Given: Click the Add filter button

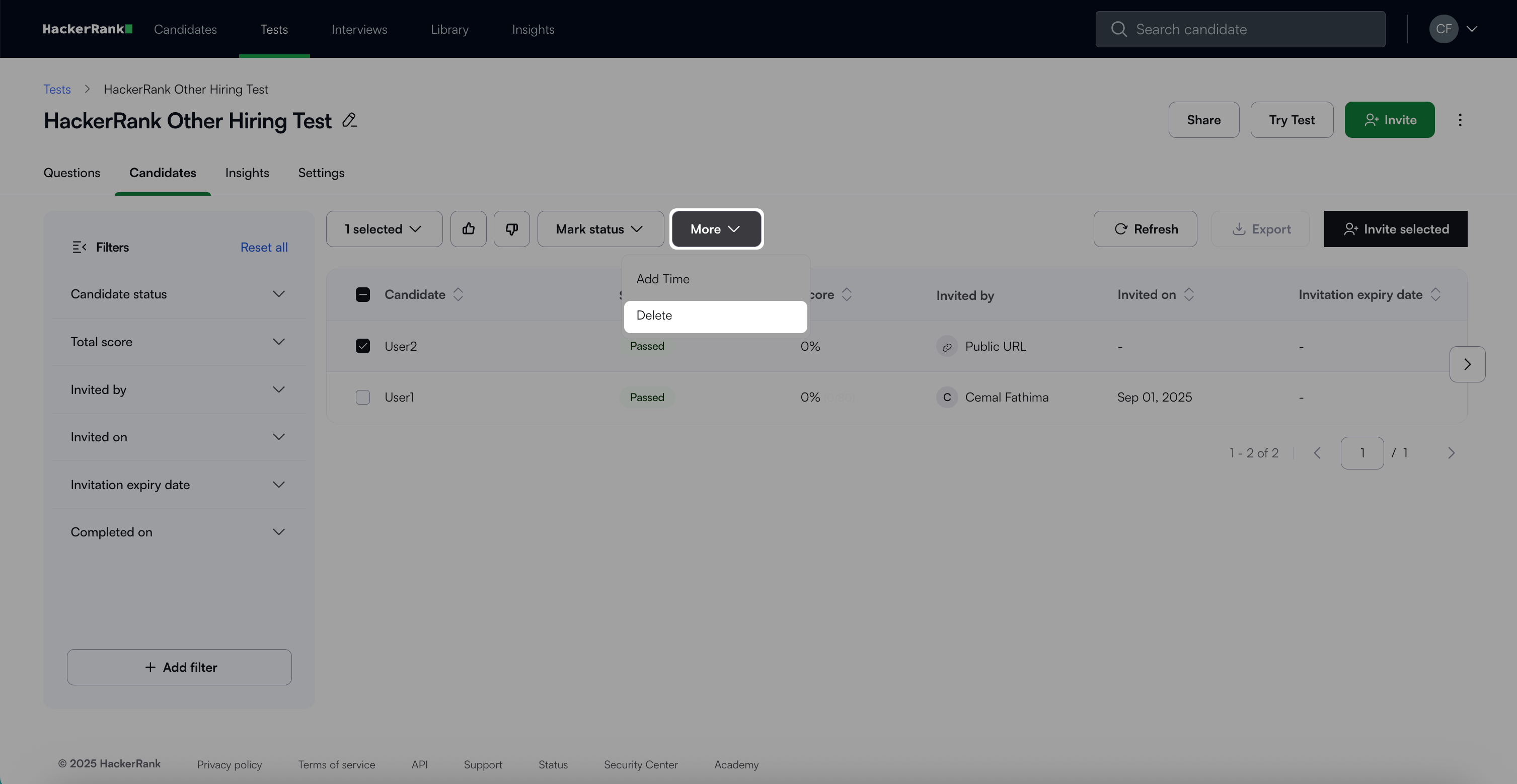Looking at the screenshot, I should [x=179, y=667].
